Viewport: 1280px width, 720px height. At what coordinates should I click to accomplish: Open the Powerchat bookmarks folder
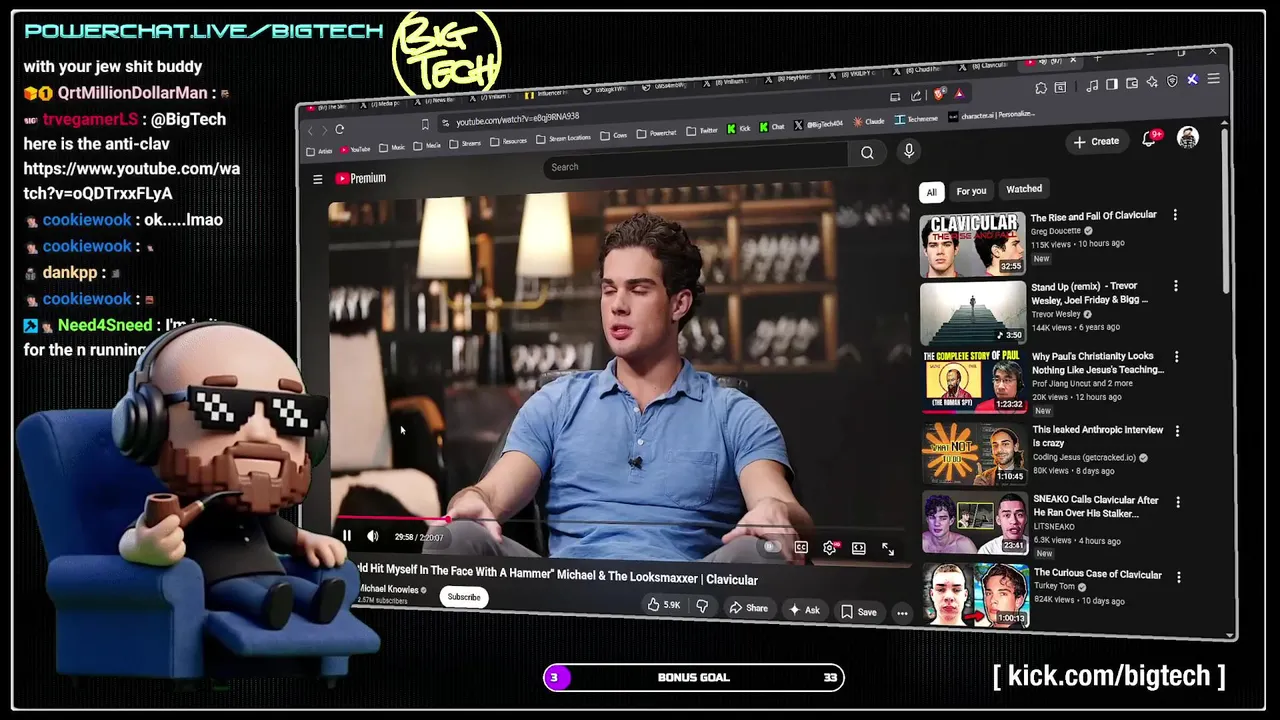point(657,133)
